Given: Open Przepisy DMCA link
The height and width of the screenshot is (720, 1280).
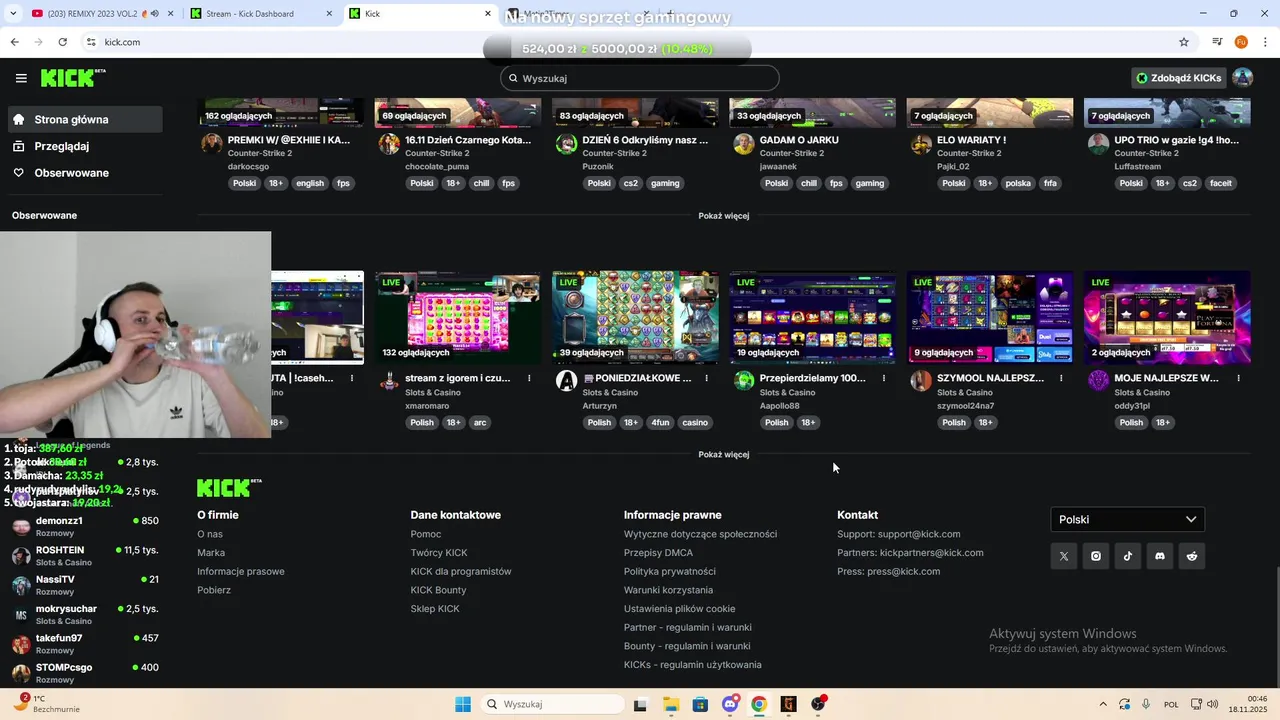Looking at the screenshot, I should (x=658, y=553).
